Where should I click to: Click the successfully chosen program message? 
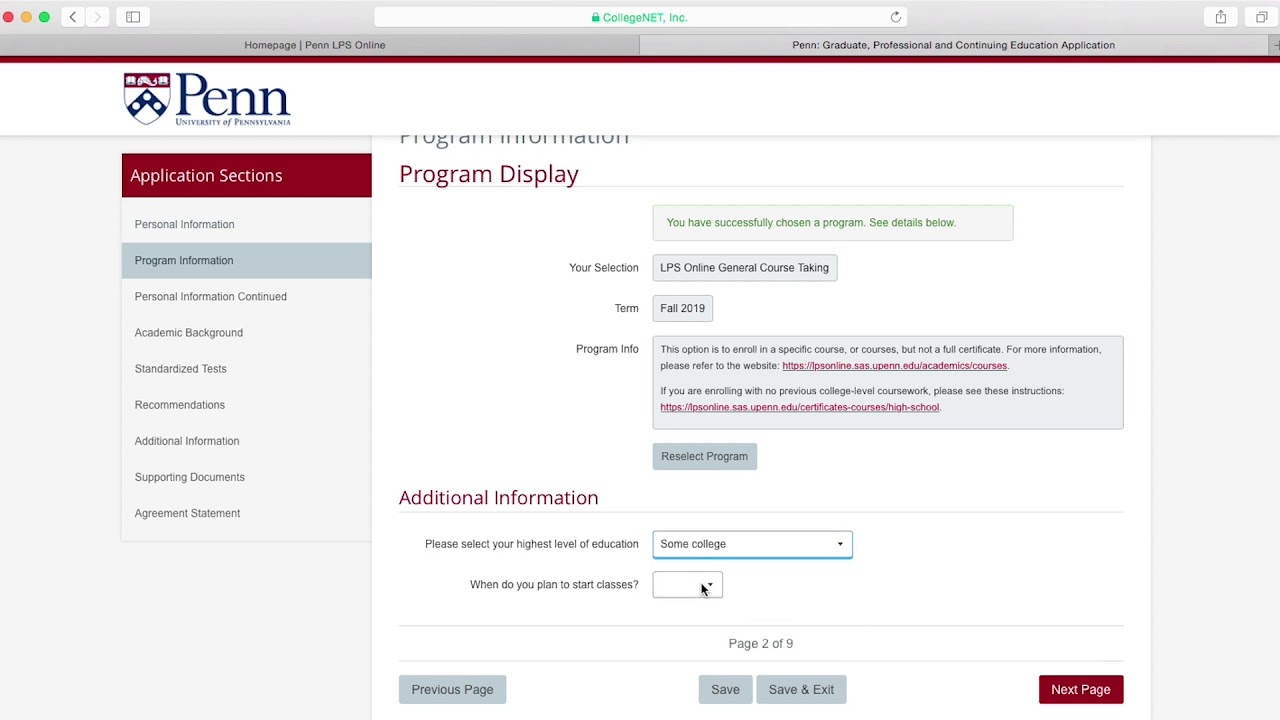click(x=832, y=222)
